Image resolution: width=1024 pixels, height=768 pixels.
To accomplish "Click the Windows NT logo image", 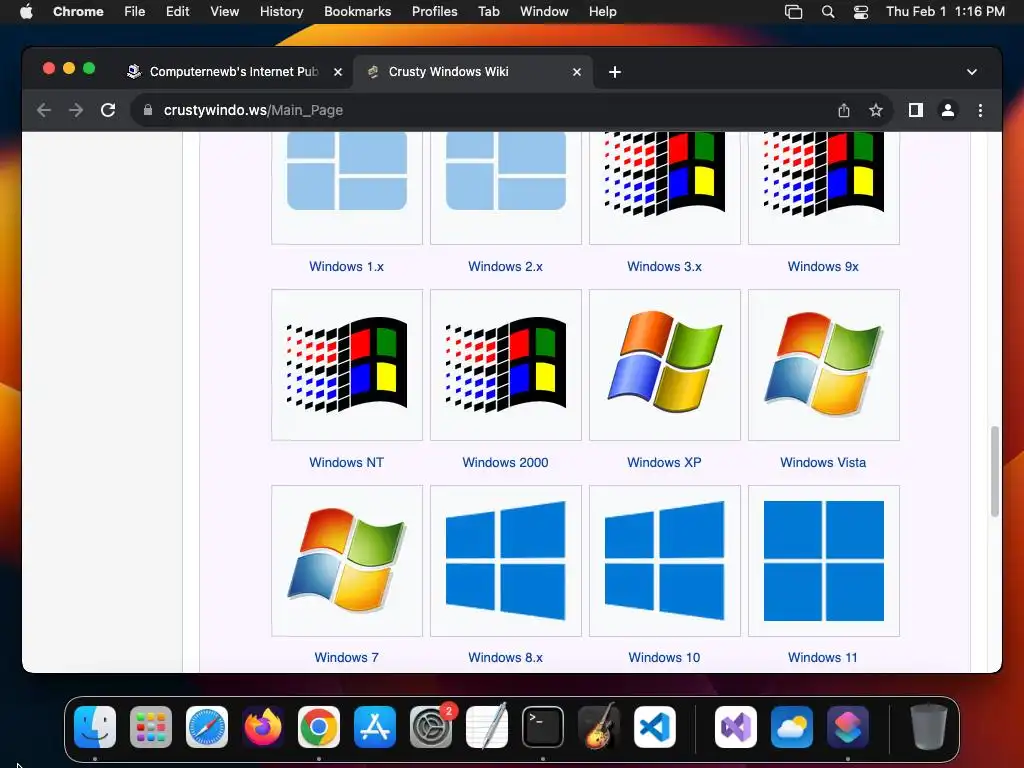I will (x=347, y=365).
